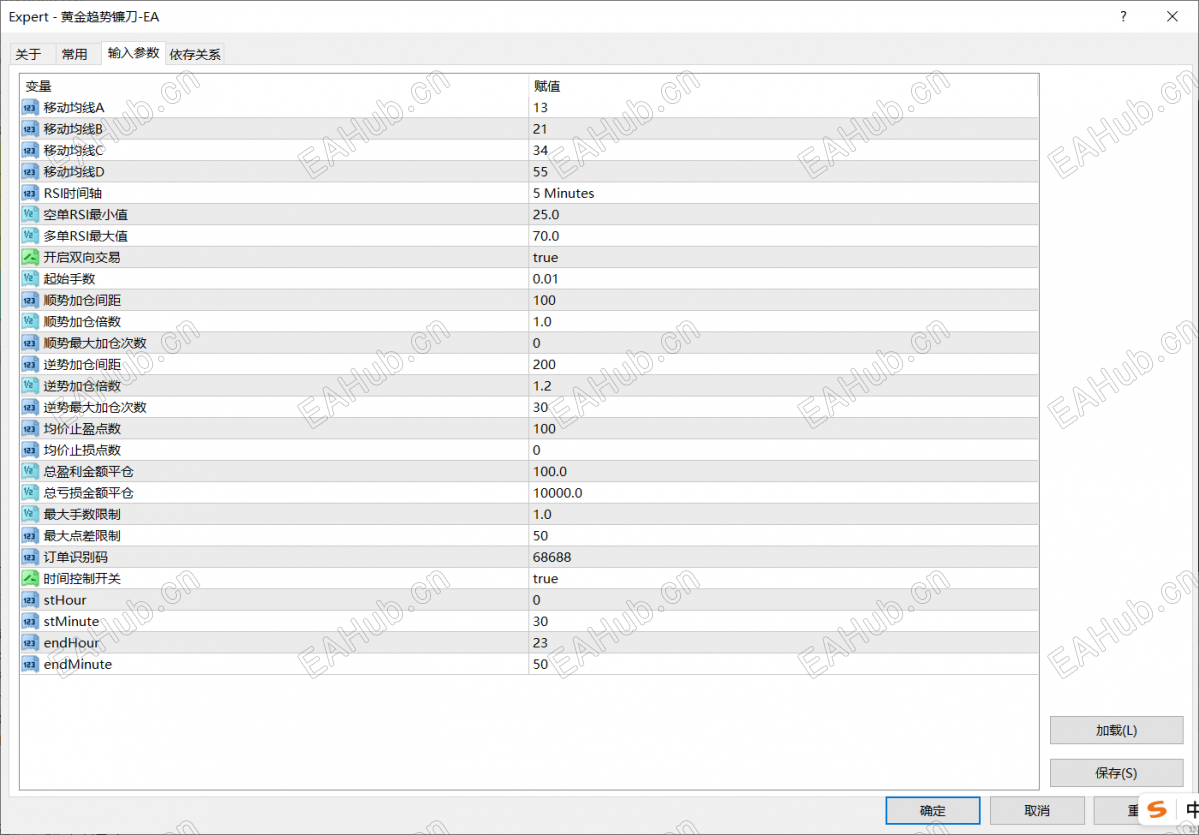Click the 加载(L) button
Image resolution: width=1199 pixels, height=835 pixels.
click(1116, 730)
